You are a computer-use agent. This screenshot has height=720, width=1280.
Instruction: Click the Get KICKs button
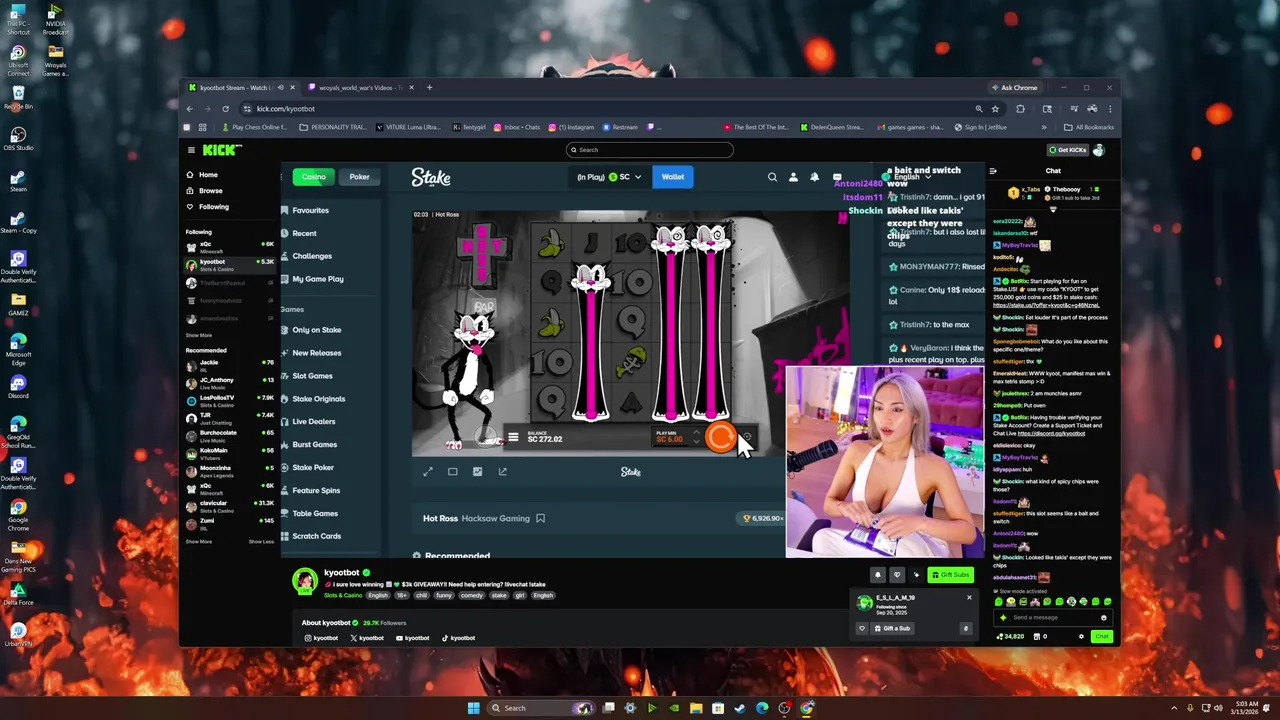(1067, 150)
